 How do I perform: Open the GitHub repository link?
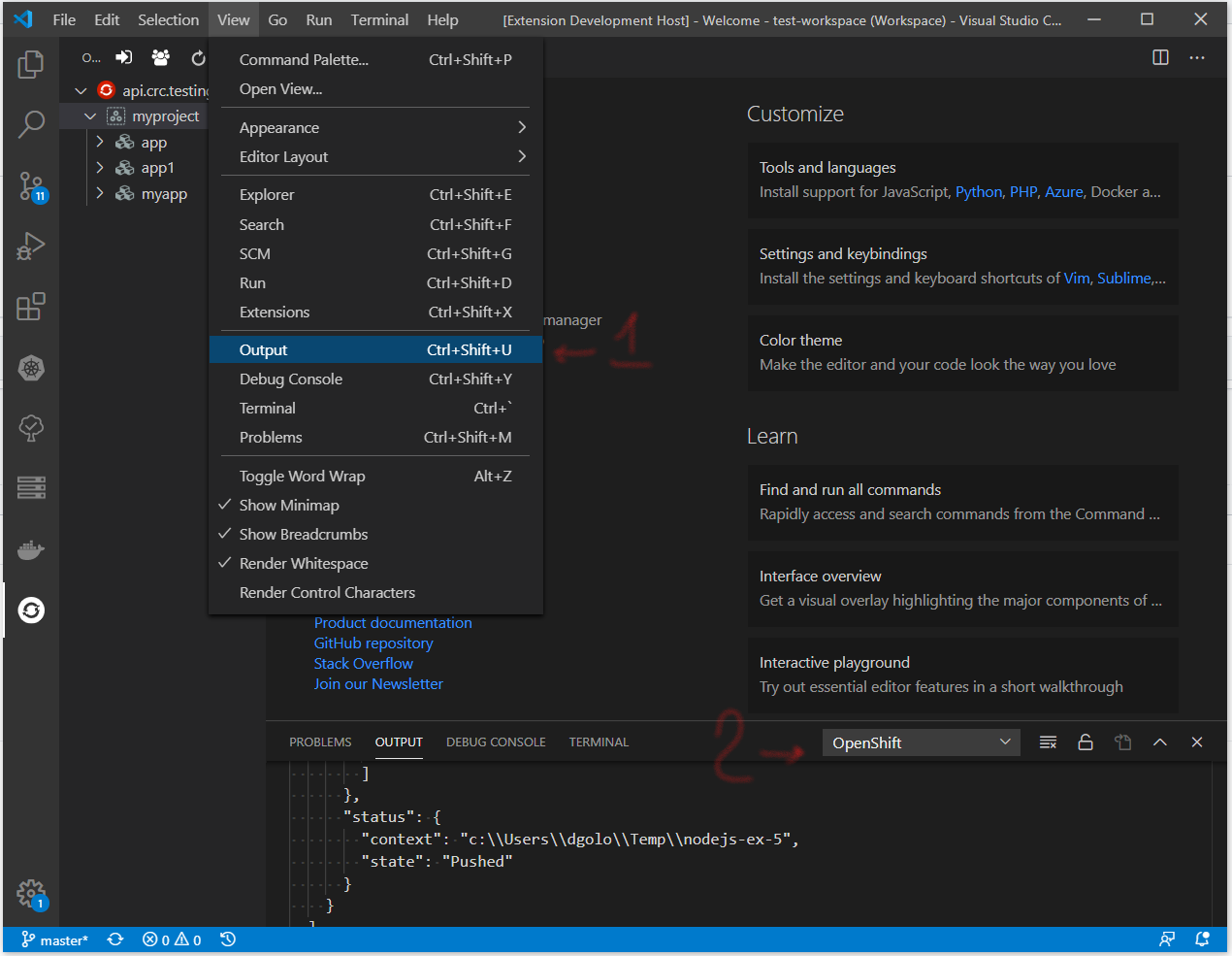(373, 643)
